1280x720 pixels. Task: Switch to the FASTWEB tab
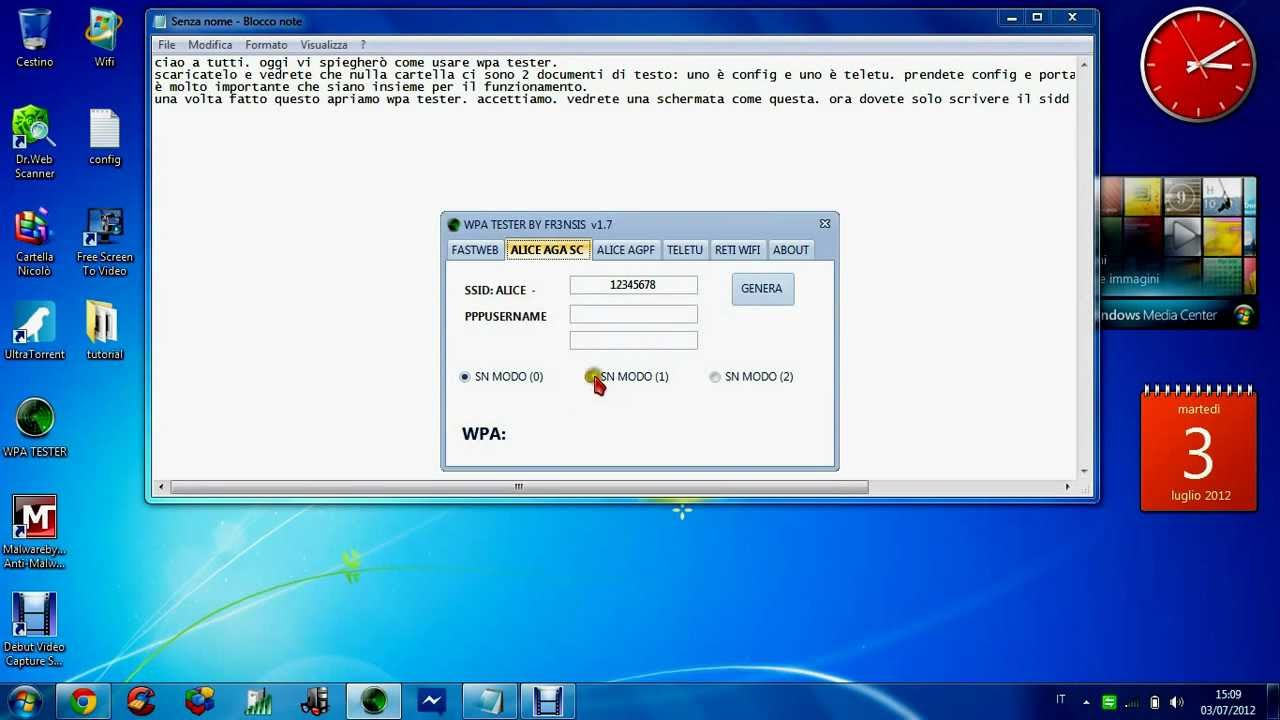point(475,250)
